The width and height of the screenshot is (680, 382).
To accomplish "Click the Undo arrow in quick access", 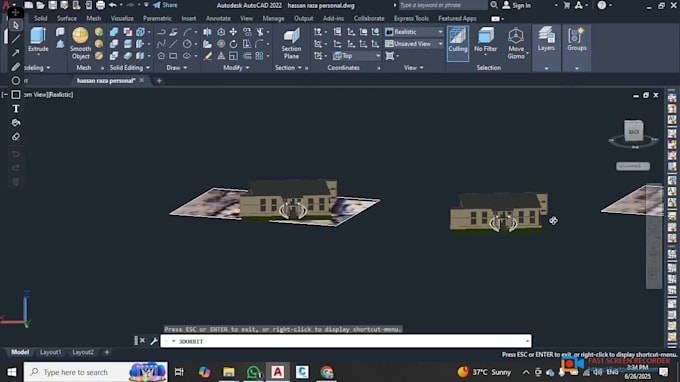I will 113,5.
